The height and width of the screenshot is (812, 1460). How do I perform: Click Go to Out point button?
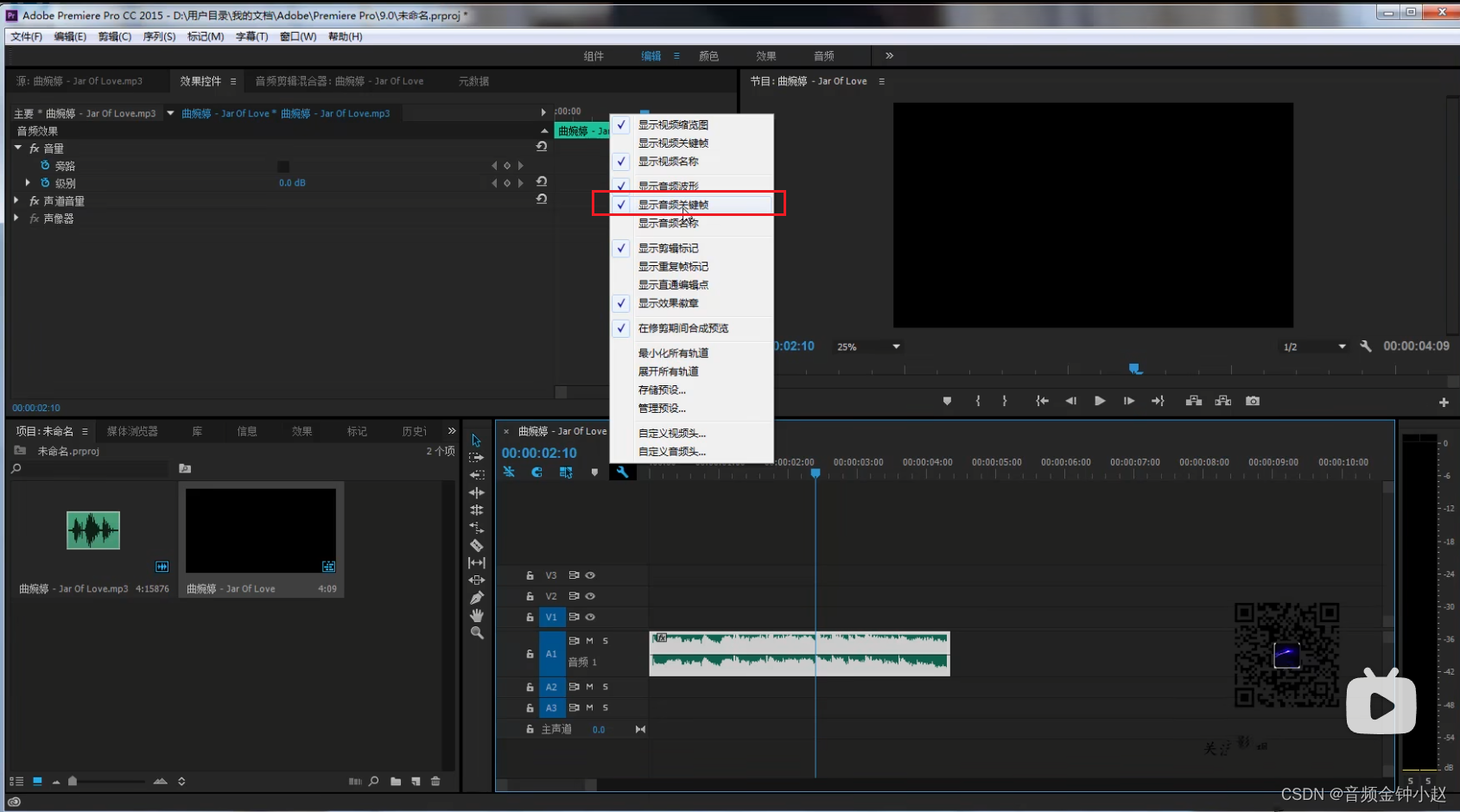1158,401
